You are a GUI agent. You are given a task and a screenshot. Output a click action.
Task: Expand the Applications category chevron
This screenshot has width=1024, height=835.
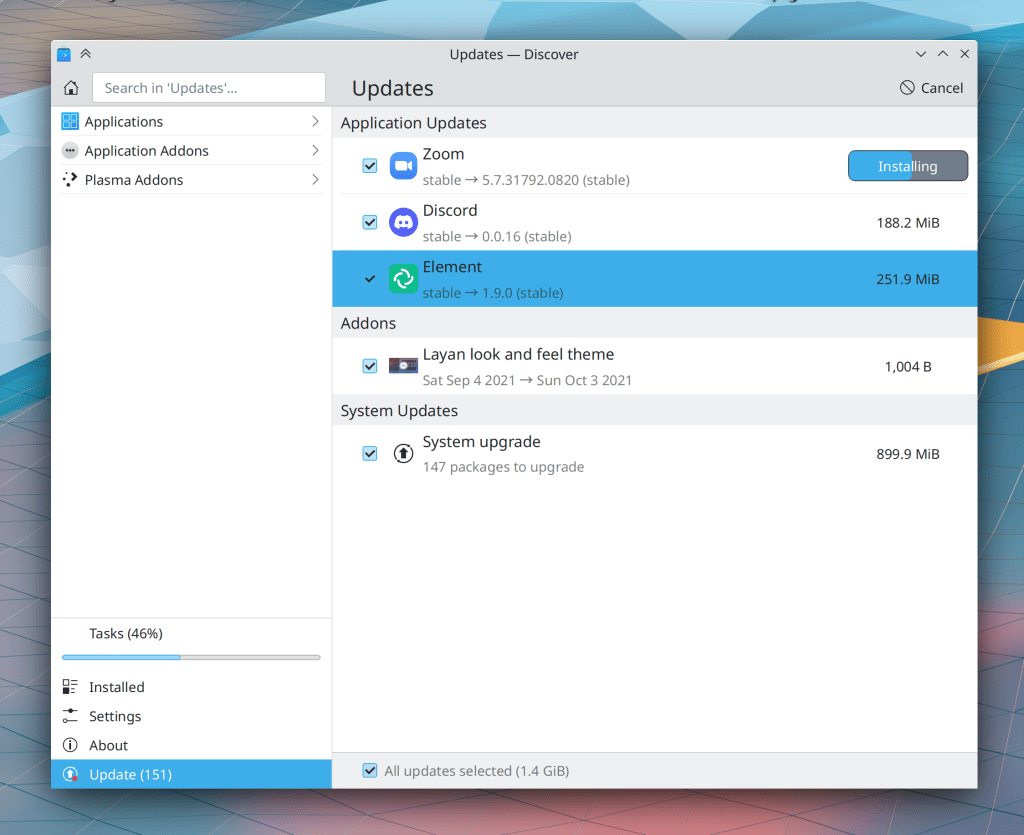tap(315, 122)
